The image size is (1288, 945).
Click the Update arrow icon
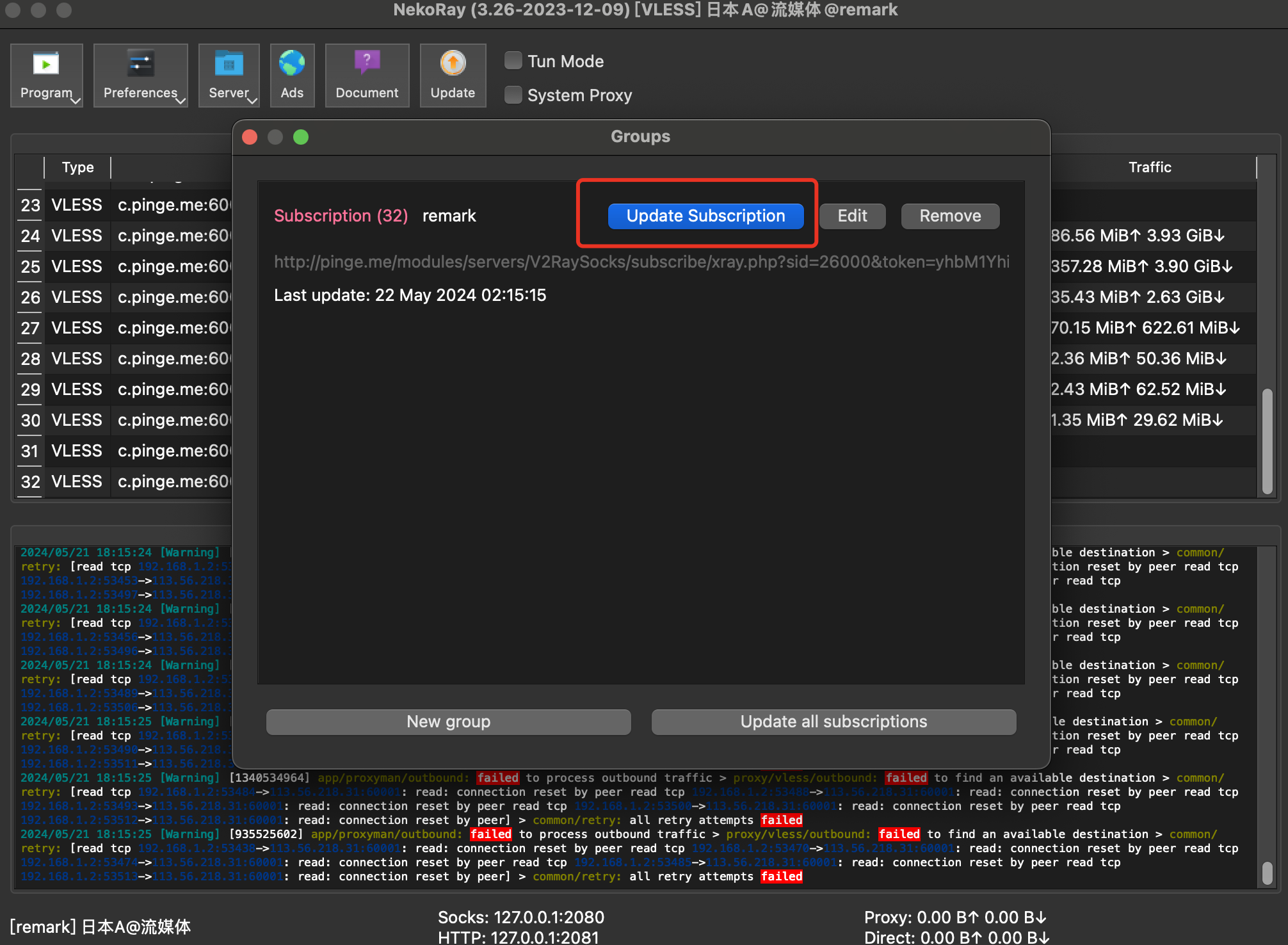pyautogui.click(x=453, y=64)
